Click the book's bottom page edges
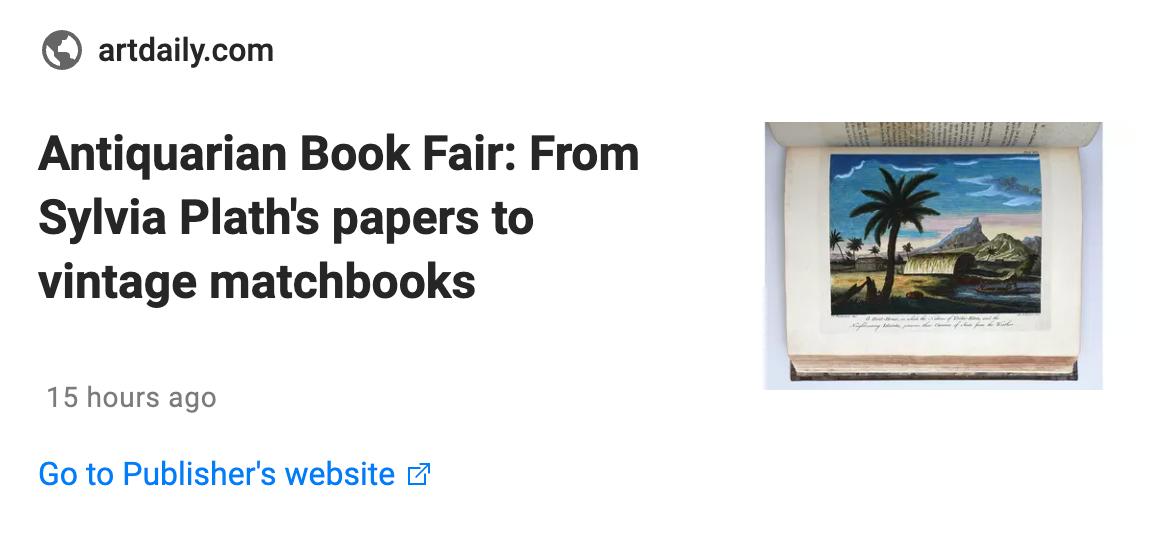The height and width of the screenshot is (546, 1168). click(x=933, y=368)
